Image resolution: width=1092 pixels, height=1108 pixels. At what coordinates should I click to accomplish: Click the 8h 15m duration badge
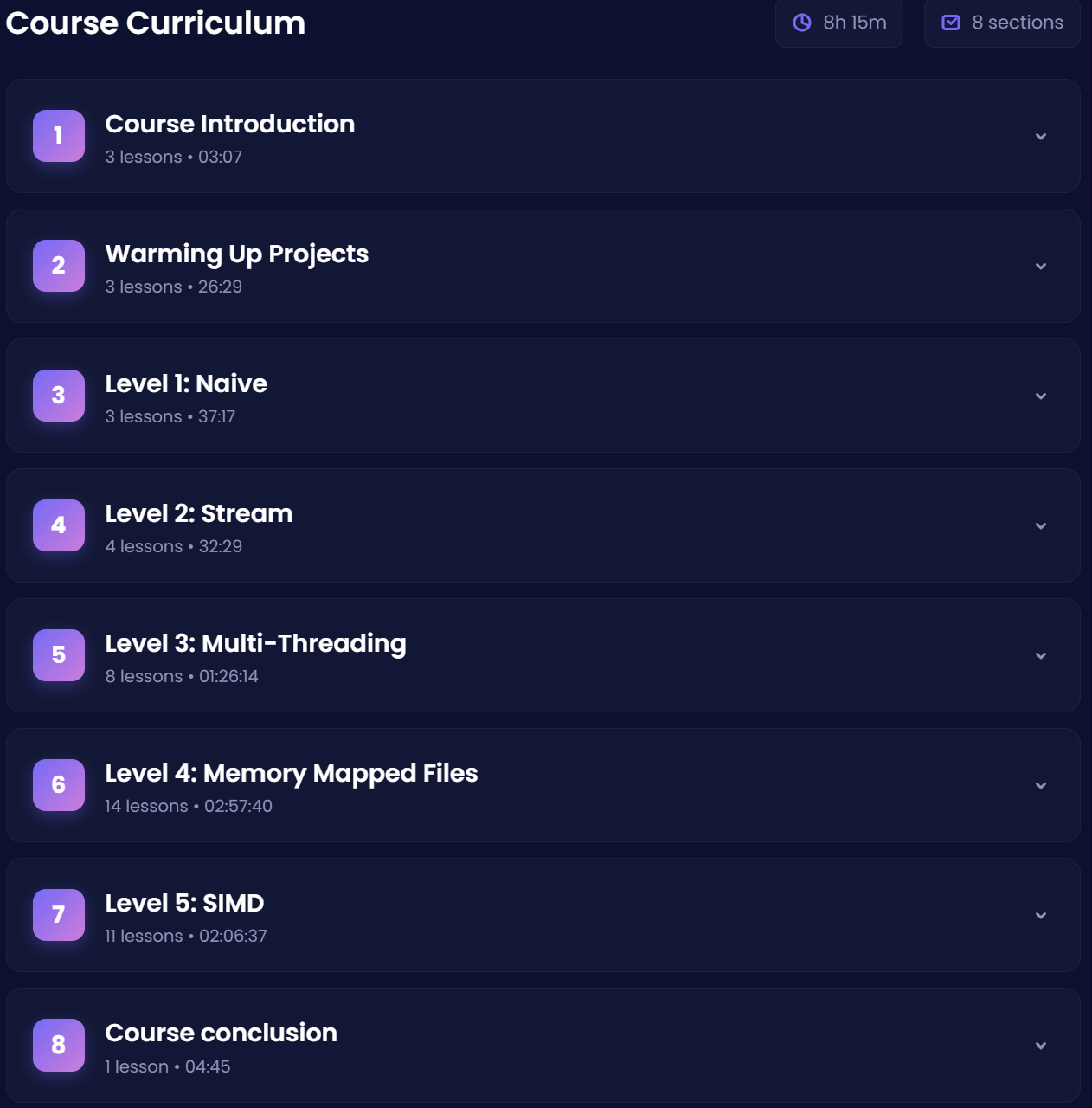pyautogui.click(x=839, y=23)
